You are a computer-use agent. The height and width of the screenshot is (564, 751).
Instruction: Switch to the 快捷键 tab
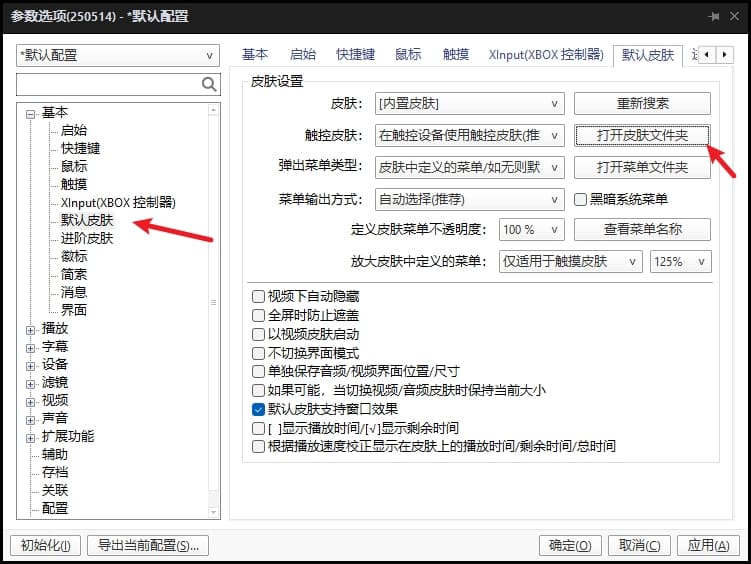[355, 55]
